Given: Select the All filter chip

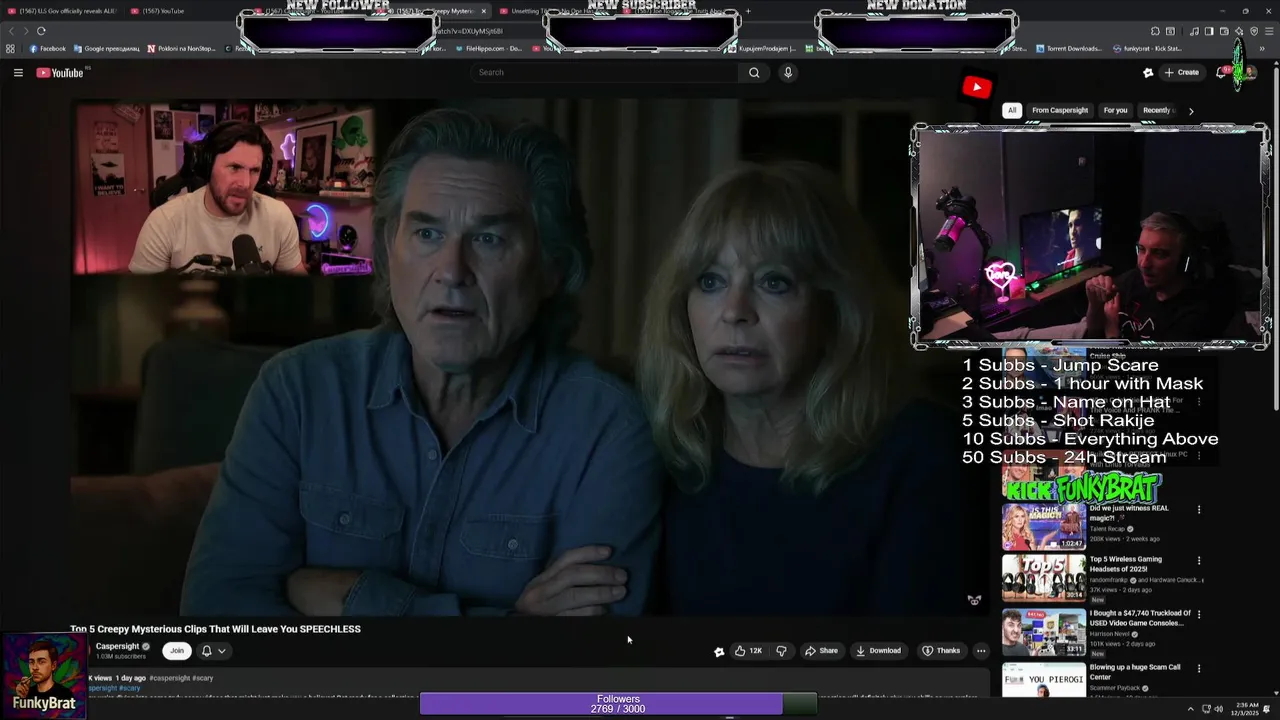Looking at the screenshot, I should (1012, 110).
